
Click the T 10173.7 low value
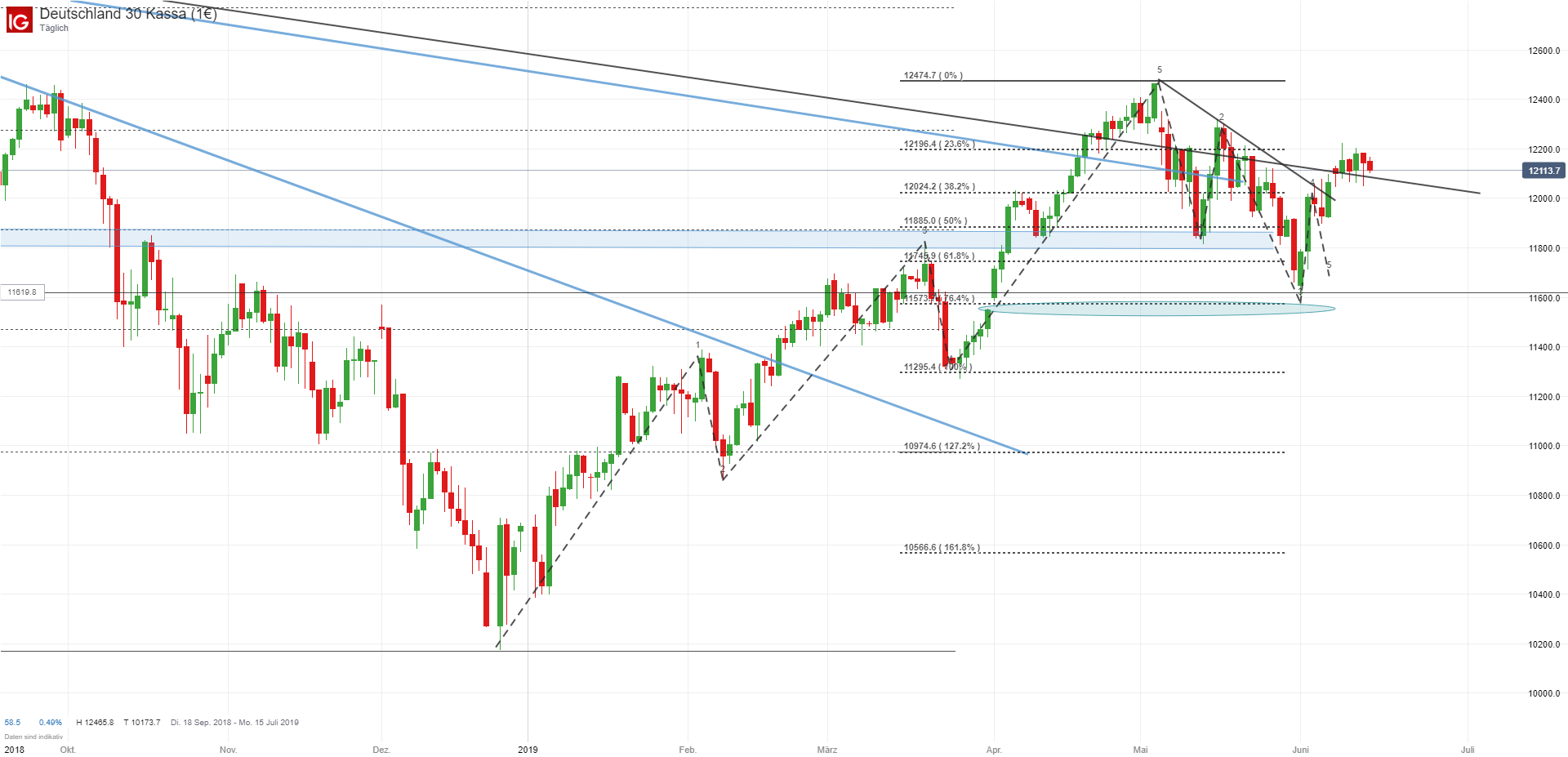pyautogui.click(x=142, y=723)
